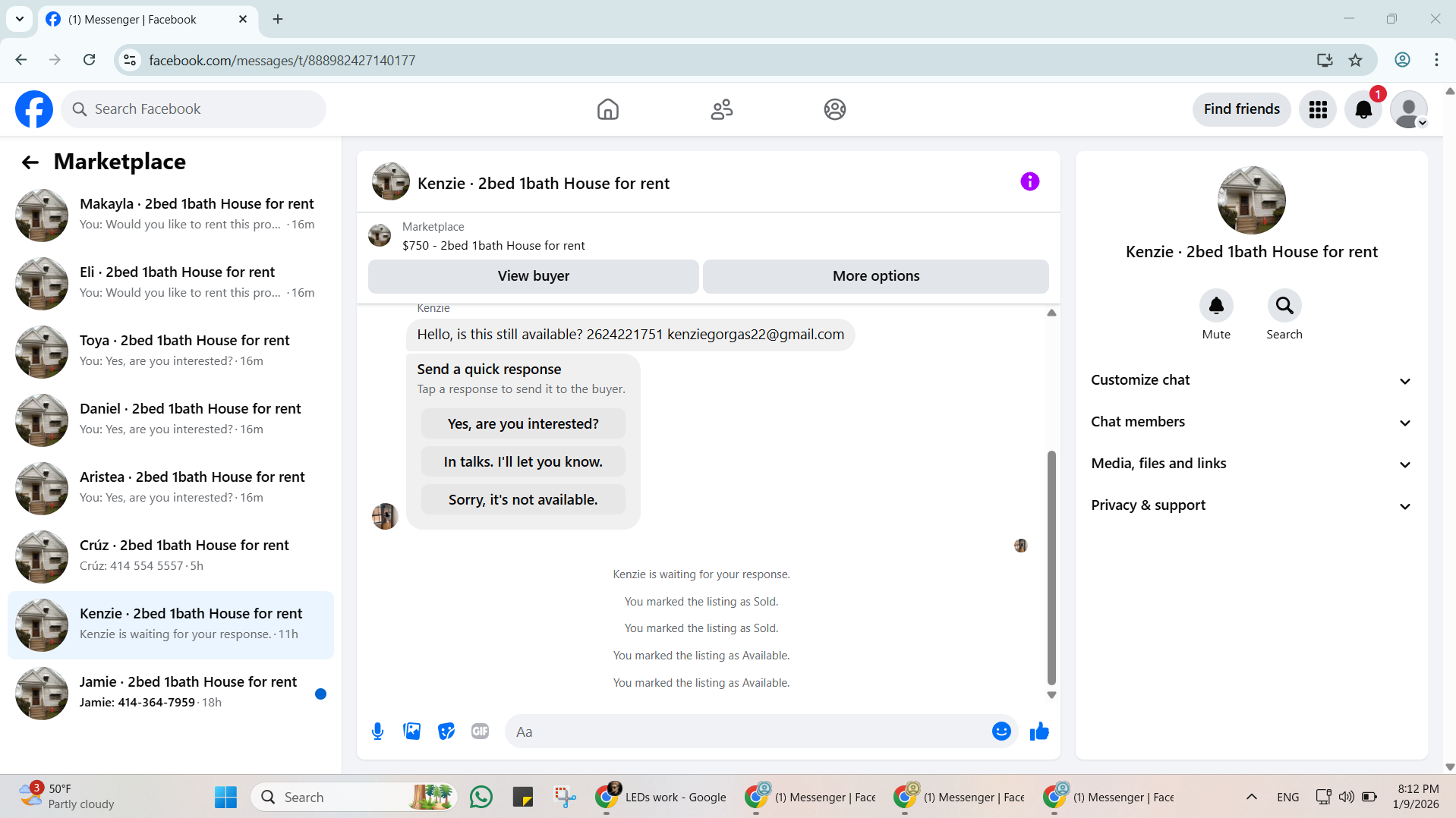Send a voice clip with microphone icon
The height and width of the screenshot is (818, 1456).
pyautogui.click(x=377, y=731)
